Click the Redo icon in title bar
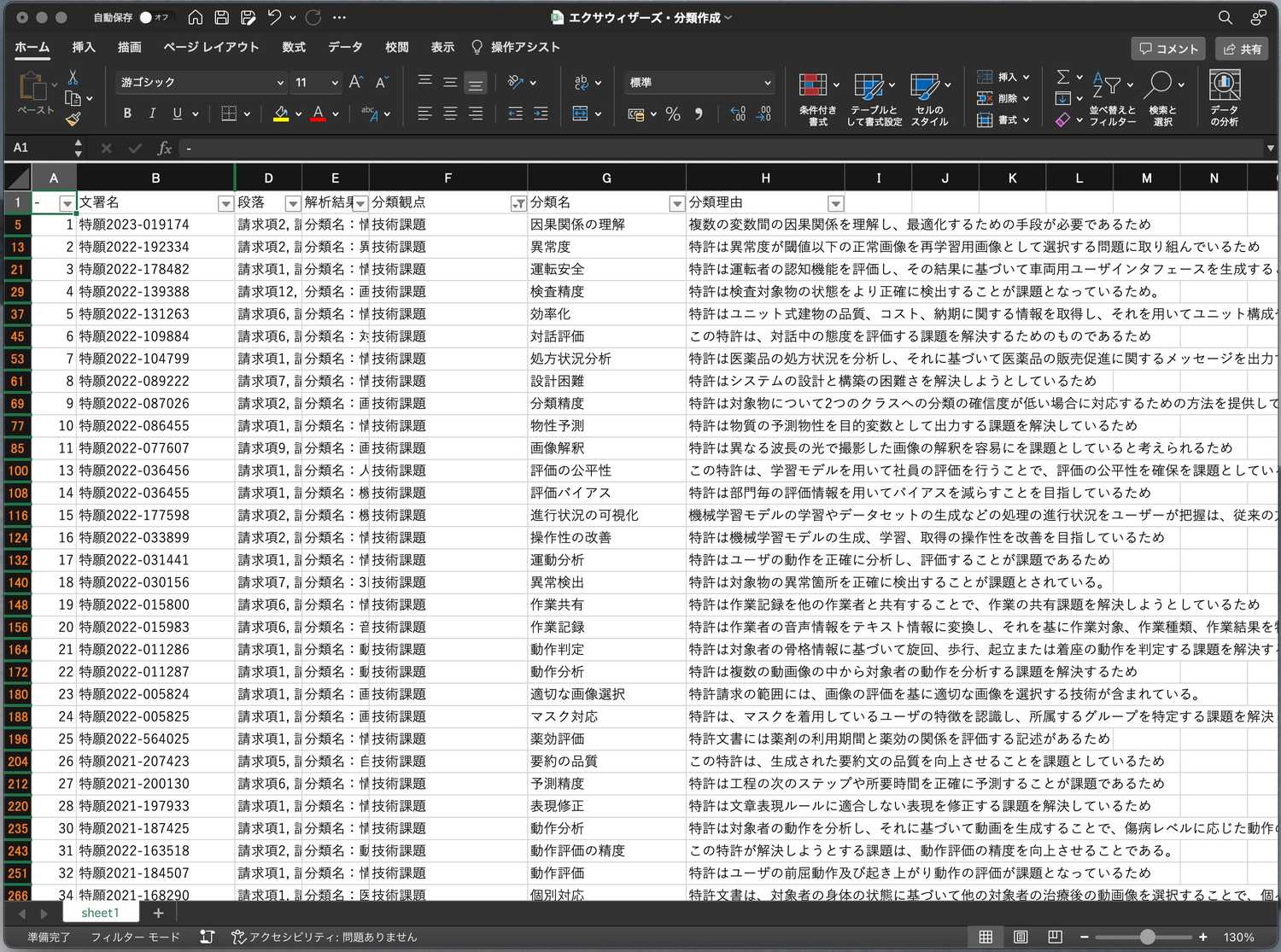This screenshot has width=1281, height=952. (x=313, y=17)
